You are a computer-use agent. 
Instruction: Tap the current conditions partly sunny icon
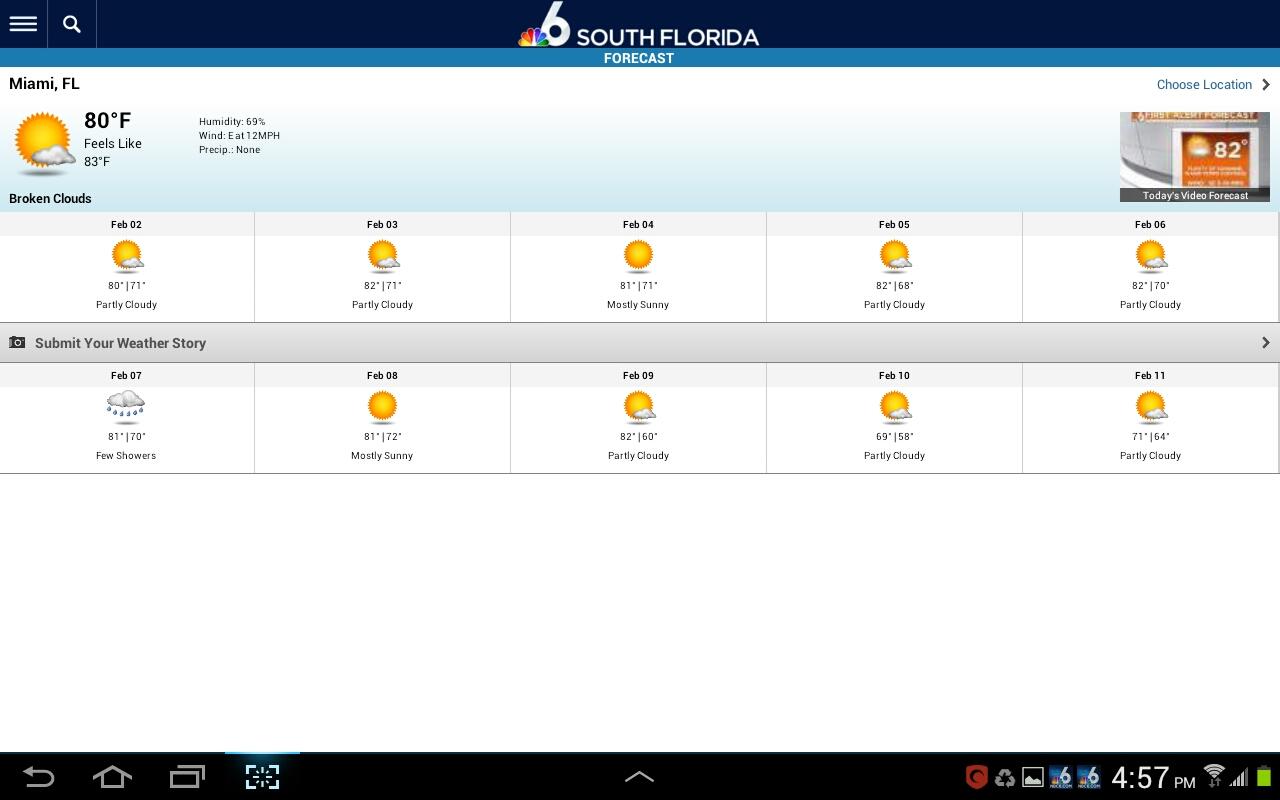(x=44, y=144)
